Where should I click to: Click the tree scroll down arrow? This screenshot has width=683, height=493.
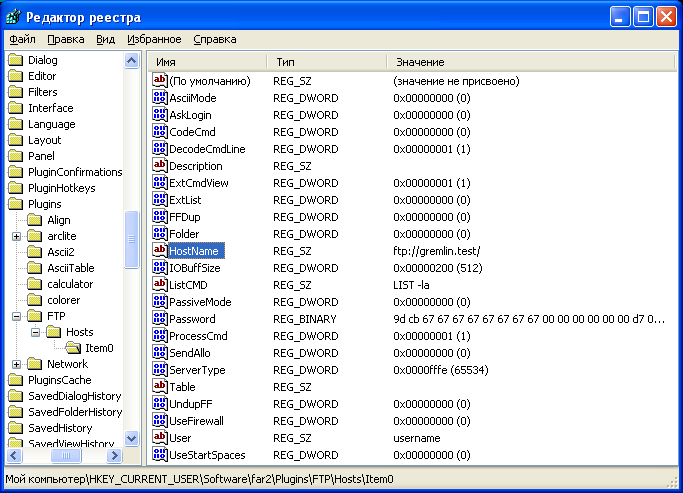coord(131,438)
